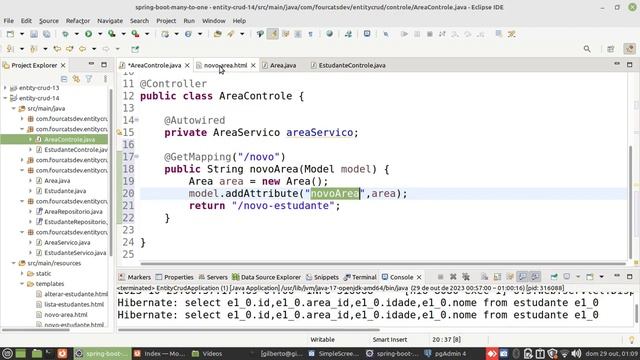Click the Open Perspective icon

(x=611, y=49)
